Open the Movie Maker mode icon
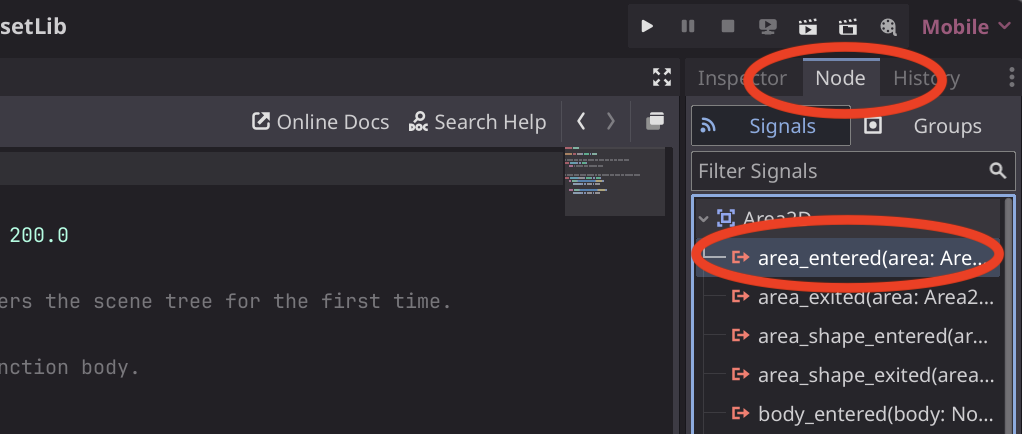1022x434 pixels. click(x=888, y=27)
